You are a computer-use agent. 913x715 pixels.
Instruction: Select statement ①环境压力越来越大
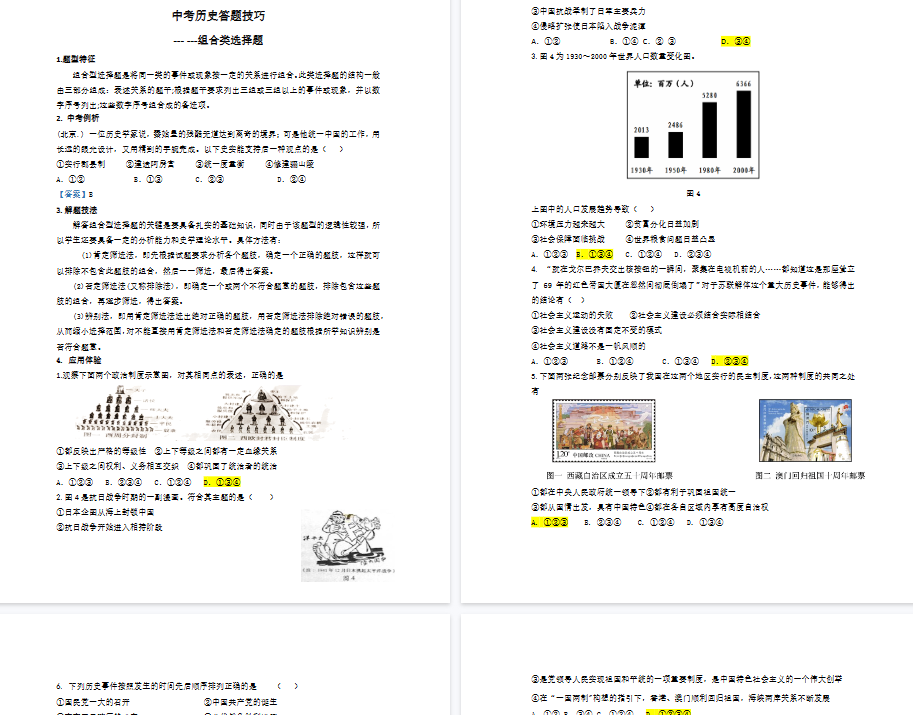coord(568,224)
